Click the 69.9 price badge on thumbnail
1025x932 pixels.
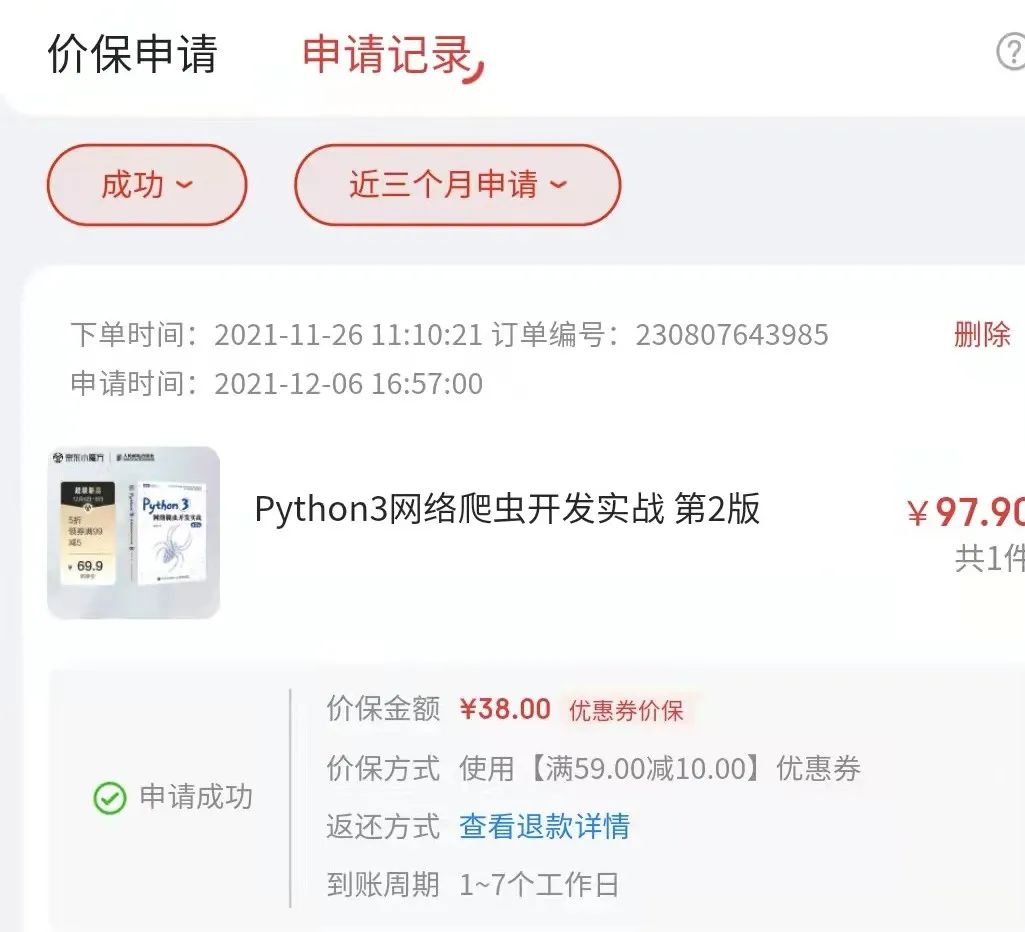click(88, 567)
